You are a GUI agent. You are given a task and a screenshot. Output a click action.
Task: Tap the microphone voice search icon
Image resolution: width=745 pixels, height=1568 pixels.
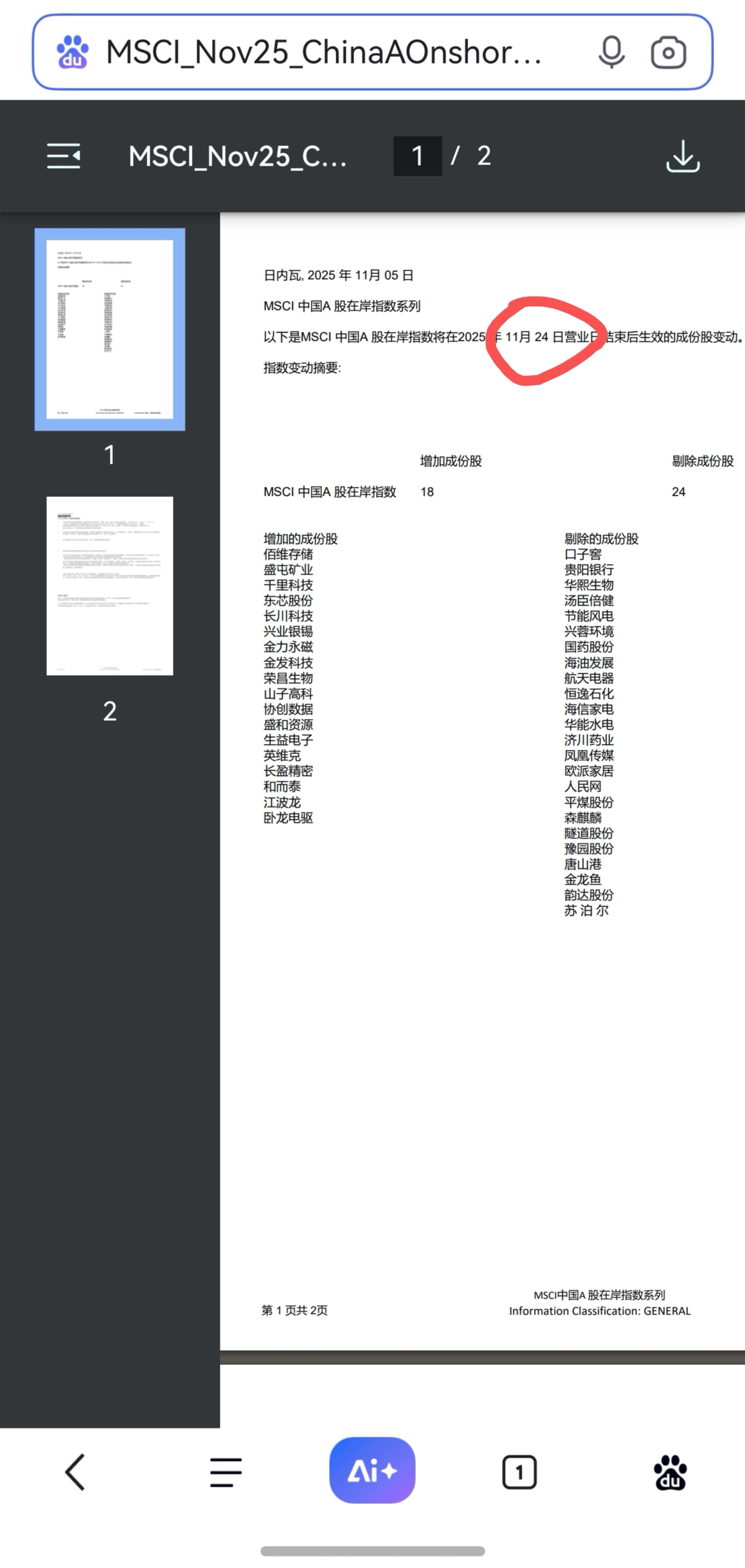611,52
